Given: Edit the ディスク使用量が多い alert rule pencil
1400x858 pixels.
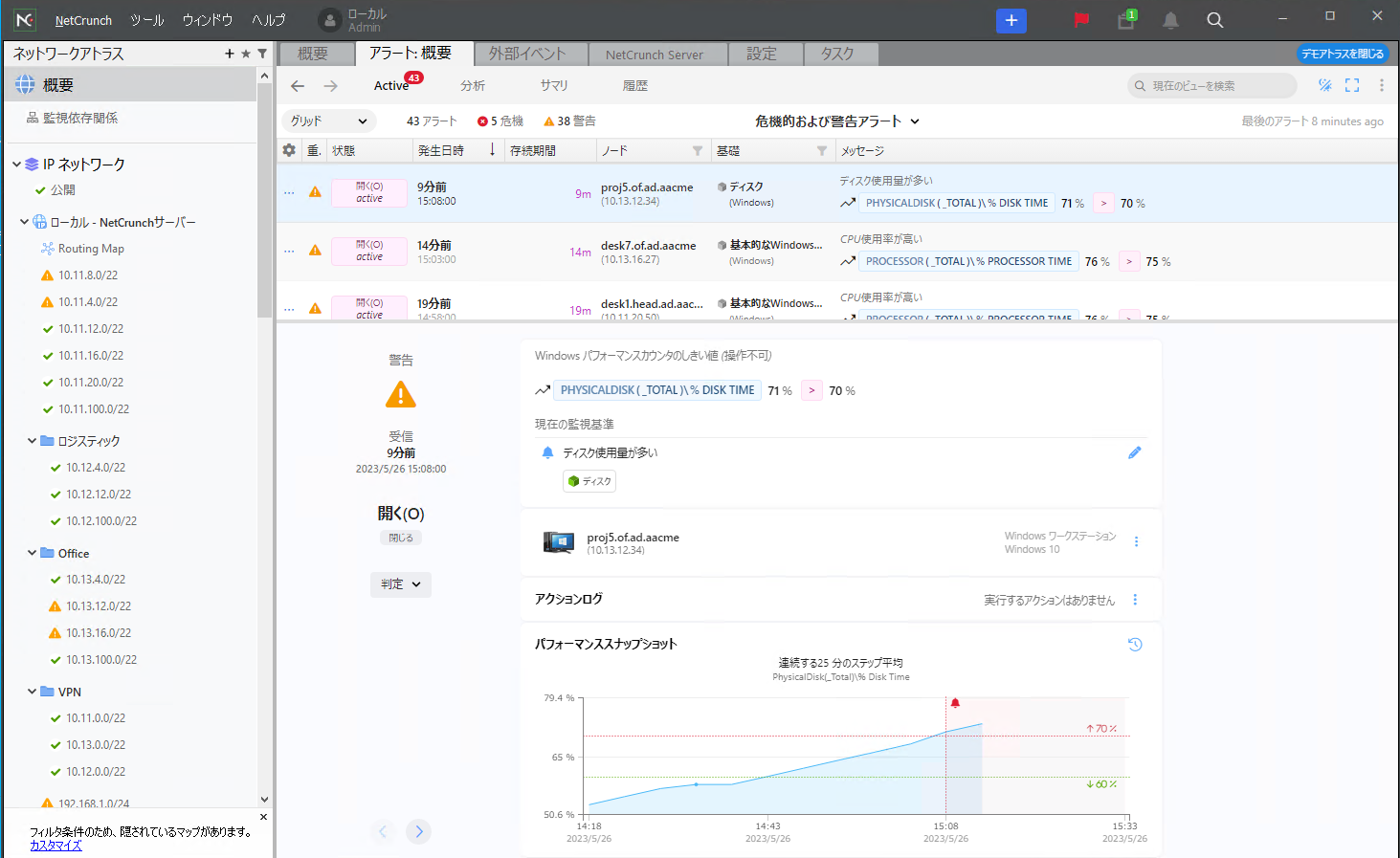Looking at the screenshot, I should (x=1135, y=452).
